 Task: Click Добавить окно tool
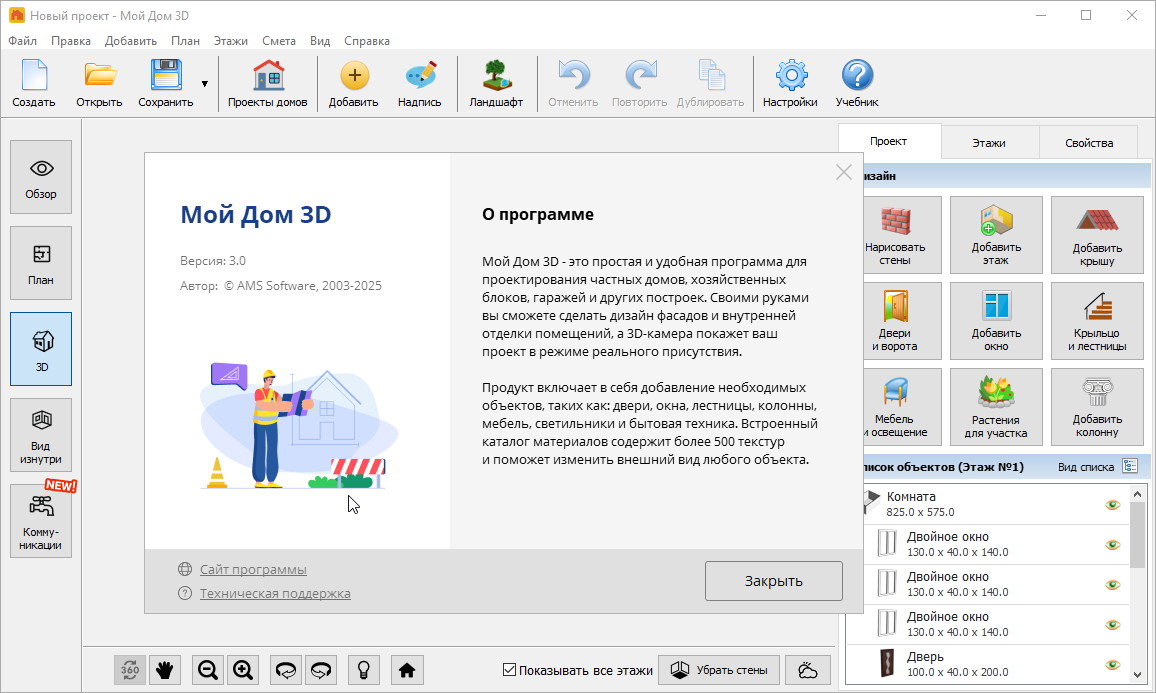[996, 321]
